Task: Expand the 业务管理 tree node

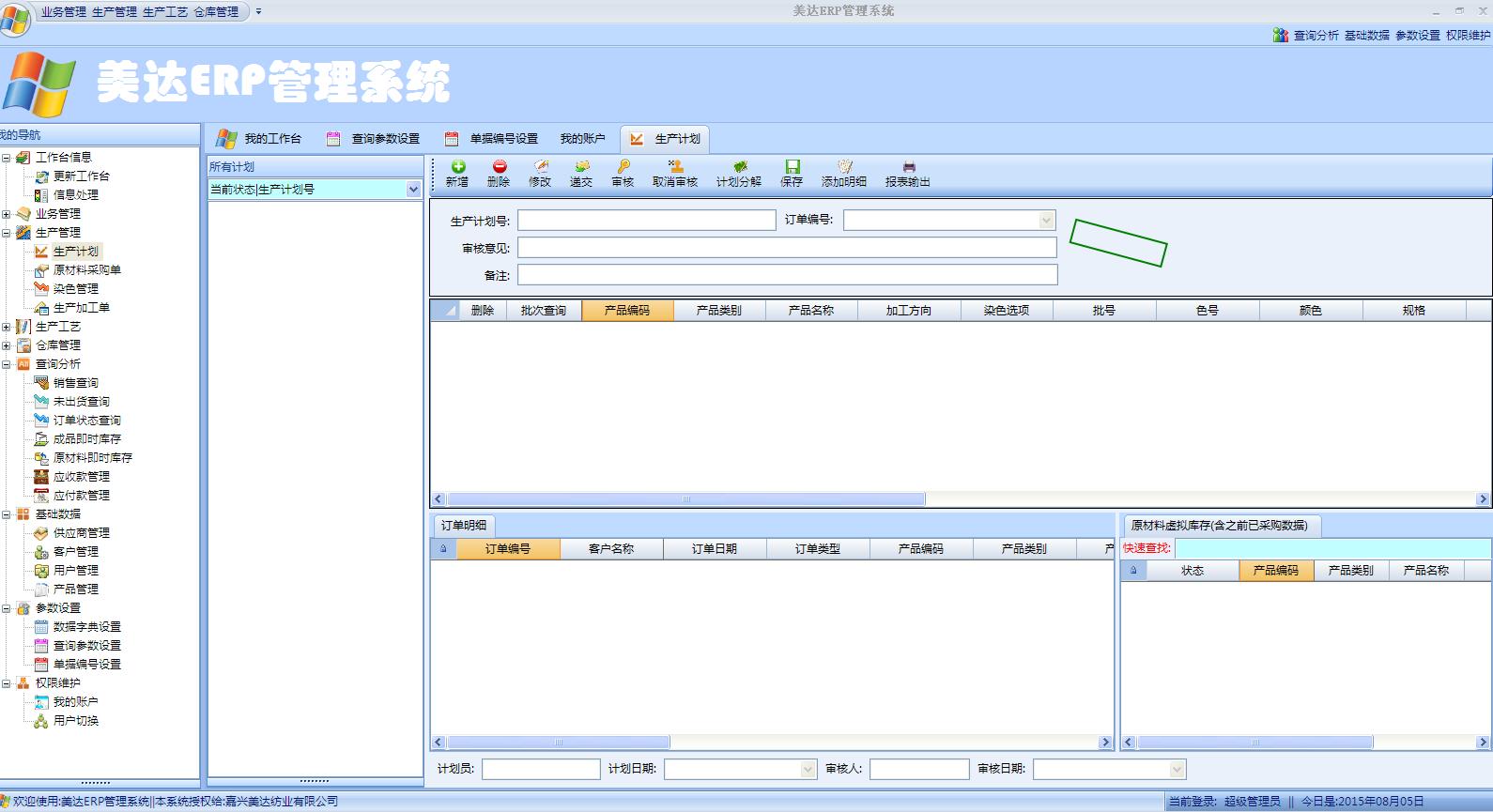Action: click(x=7, y=214)
